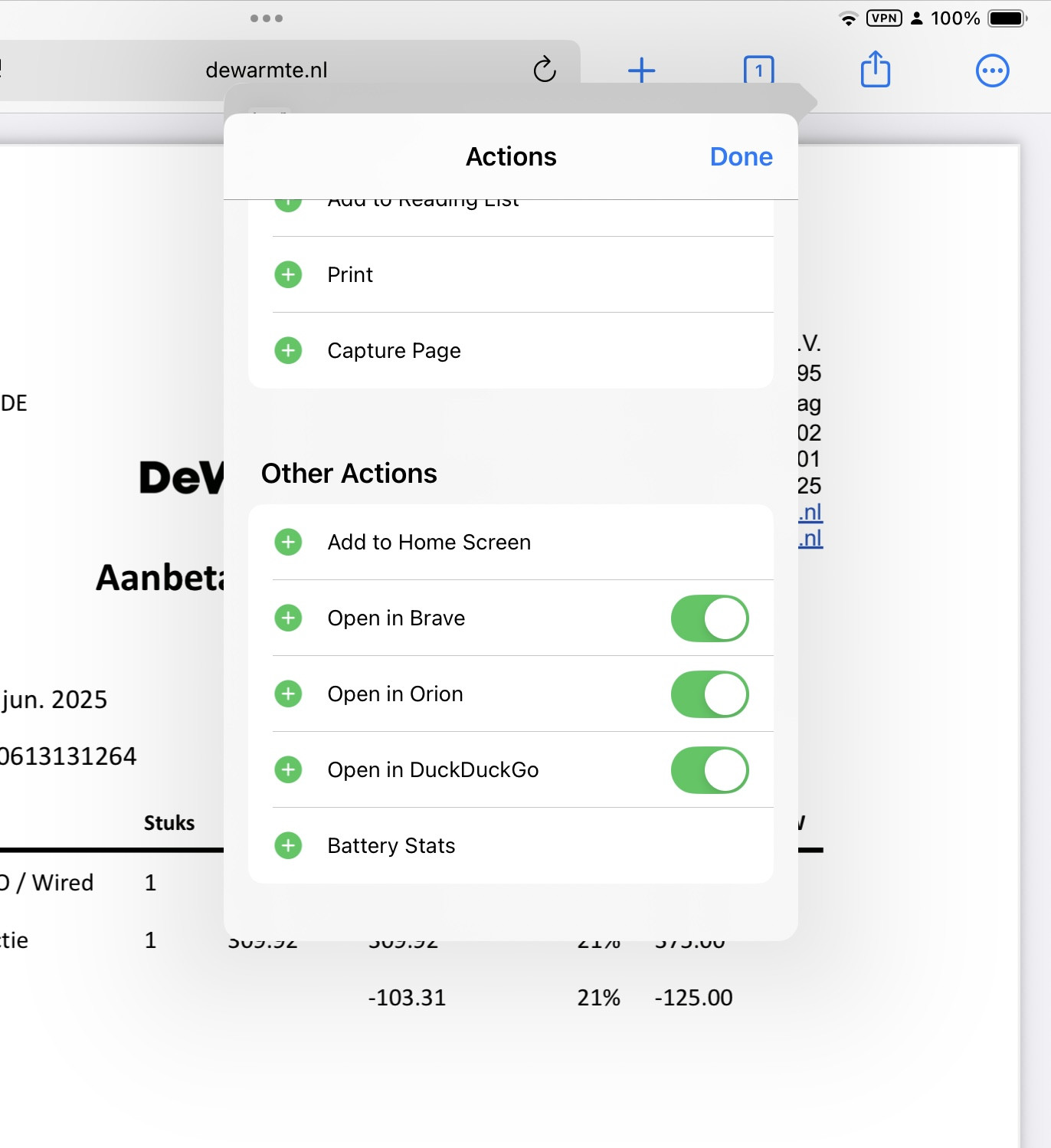Add Print action using green plus
Image resolution: width=1051 pixels, height=1148 pixels.
(x=289, y=274)
